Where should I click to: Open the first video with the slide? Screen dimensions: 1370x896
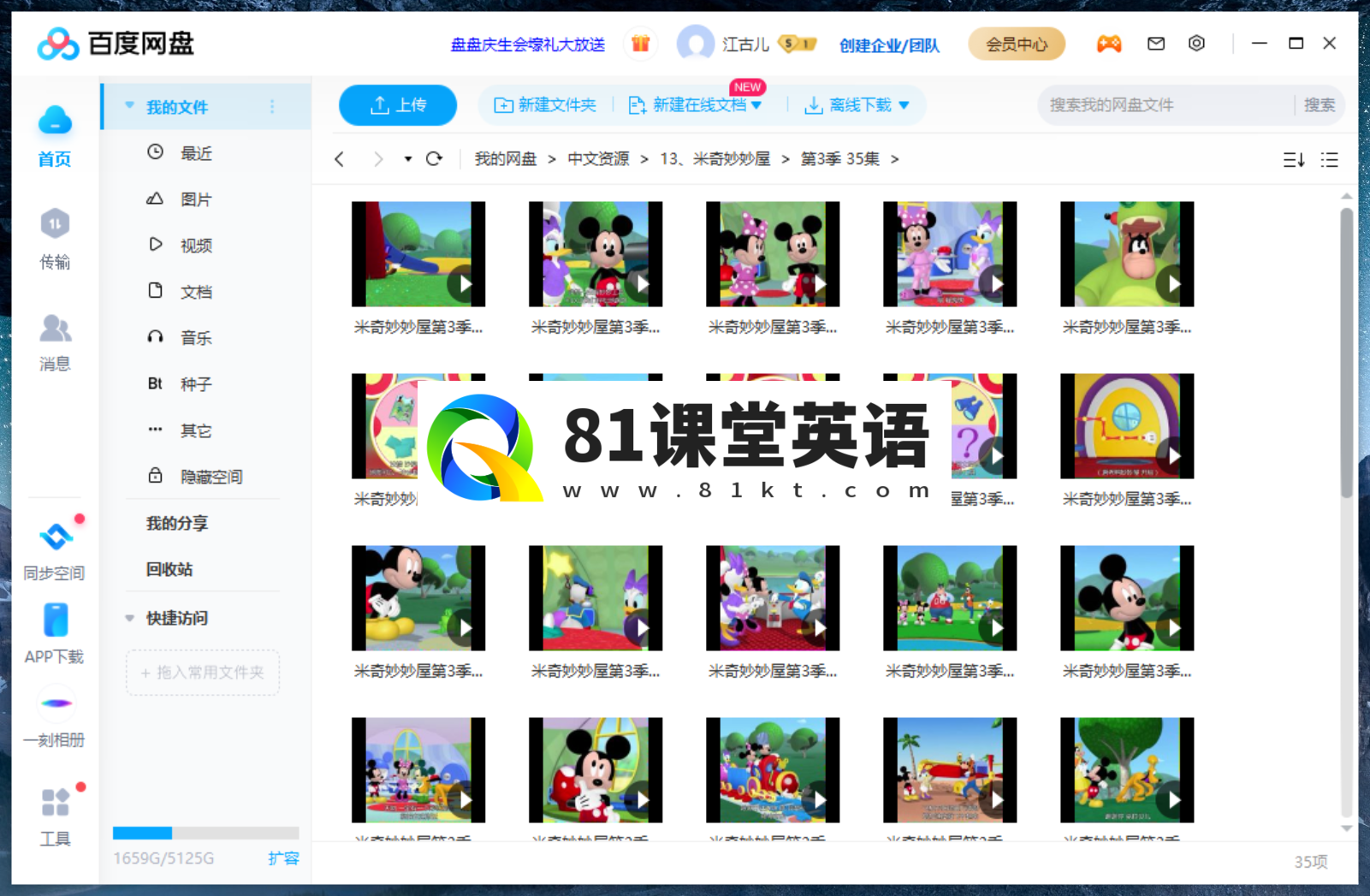[x=418, y=254]
